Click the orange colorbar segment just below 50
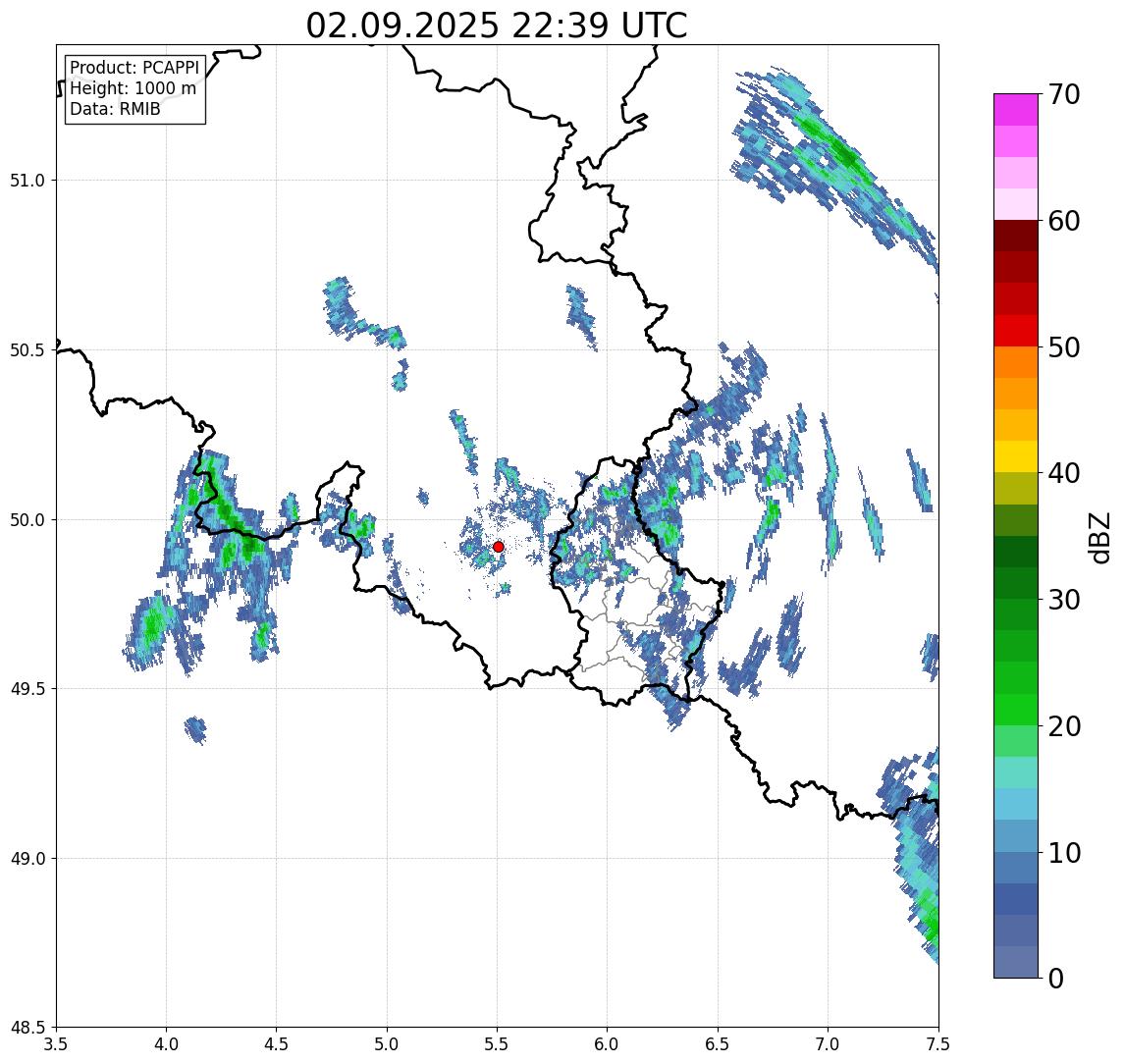This screenshot has height=1064, width=1124. 1016,362
